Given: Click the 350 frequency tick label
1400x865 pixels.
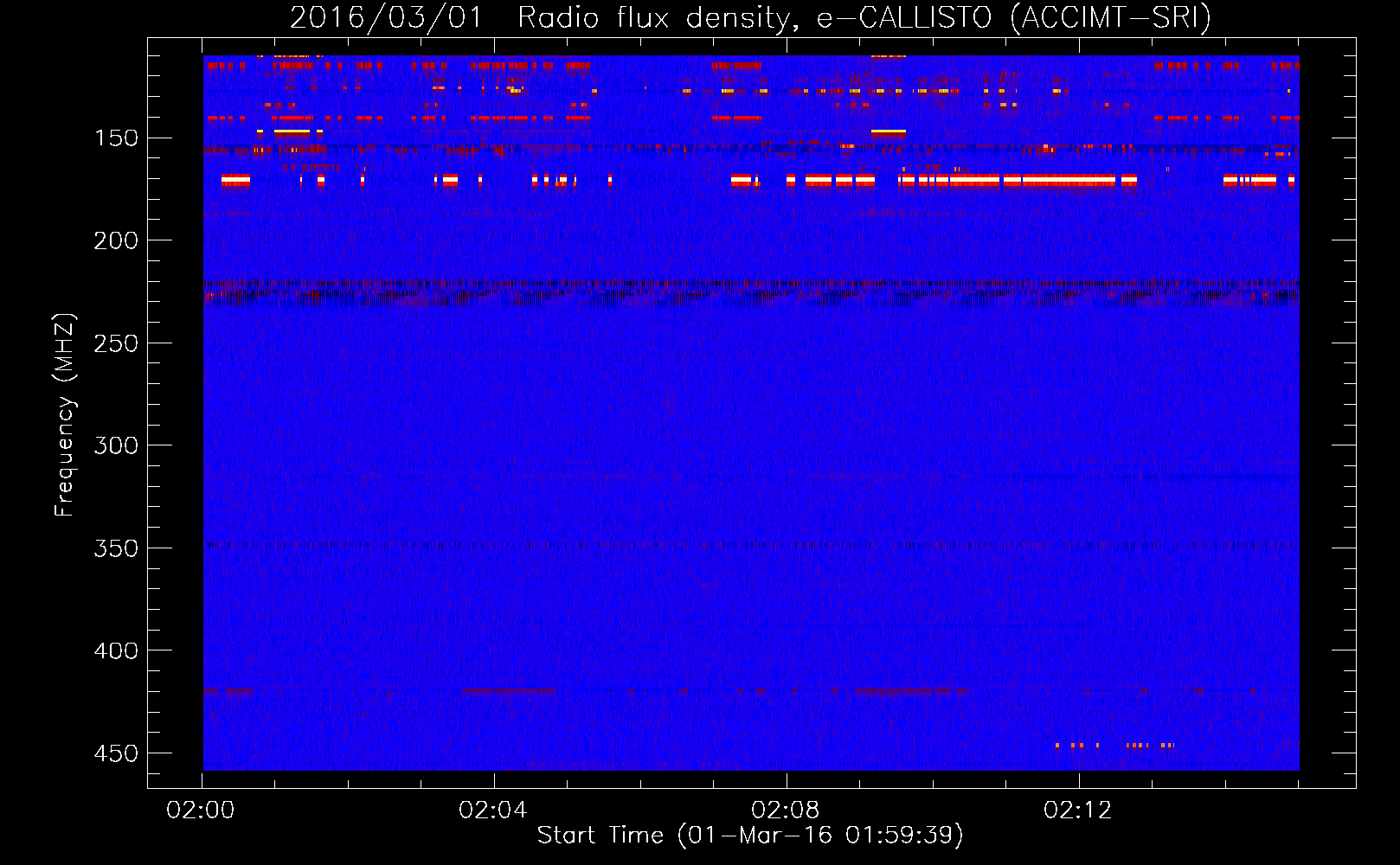Looking at the screenshot, I should pyautogui.click(x=116, y=548).
